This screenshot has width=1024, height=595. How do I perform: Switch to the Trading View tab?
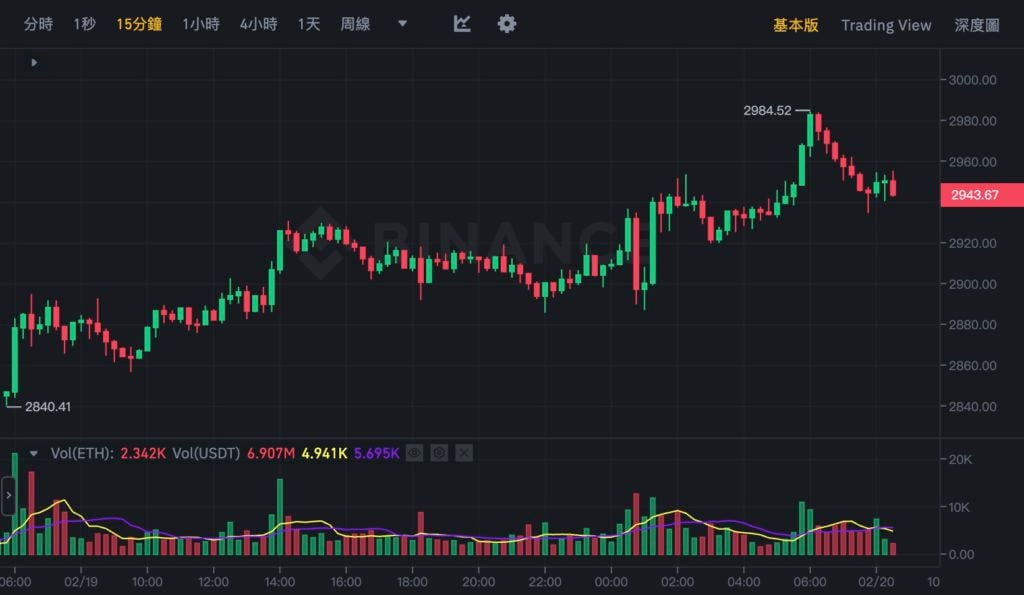[x=886, y=25]
